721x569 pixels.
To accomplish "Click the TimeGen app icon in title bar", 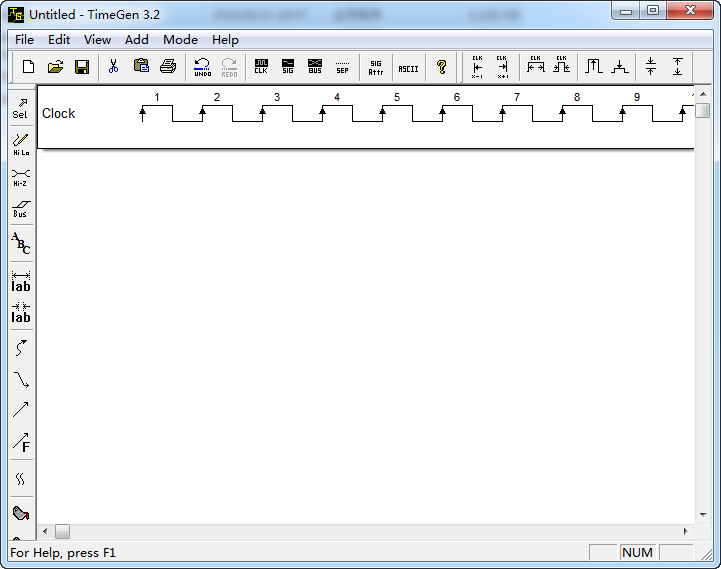I will pos(16,15).
